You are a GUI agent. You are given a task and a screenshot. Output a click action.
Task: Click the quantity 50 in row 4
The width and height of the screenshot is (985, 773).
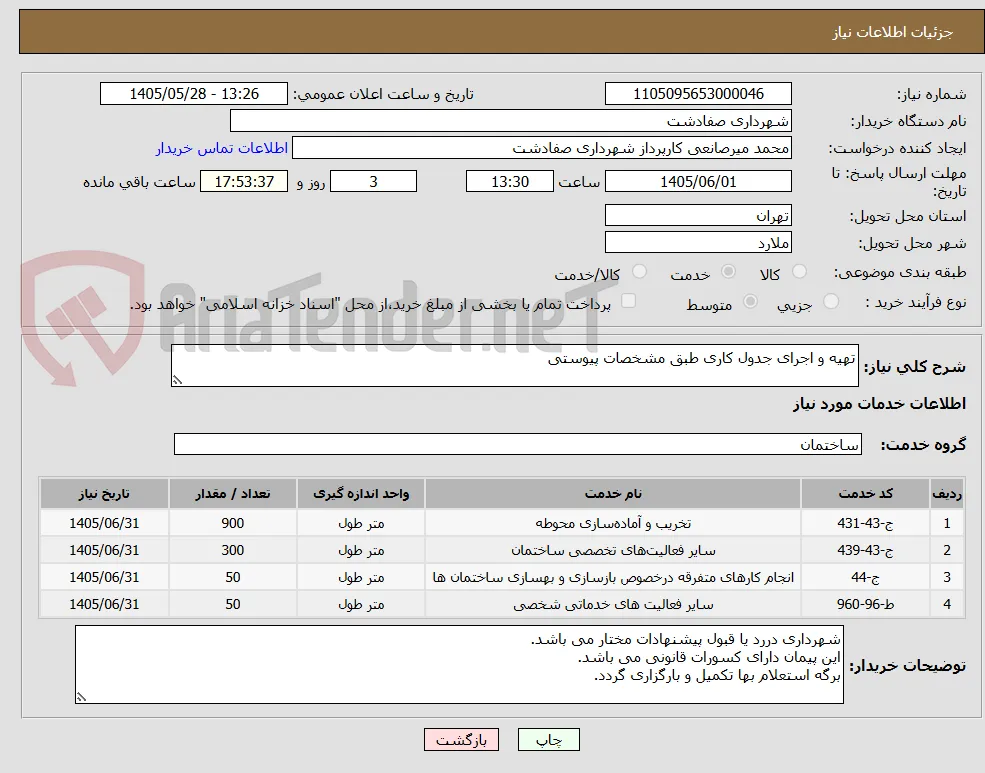pos(232,604)
